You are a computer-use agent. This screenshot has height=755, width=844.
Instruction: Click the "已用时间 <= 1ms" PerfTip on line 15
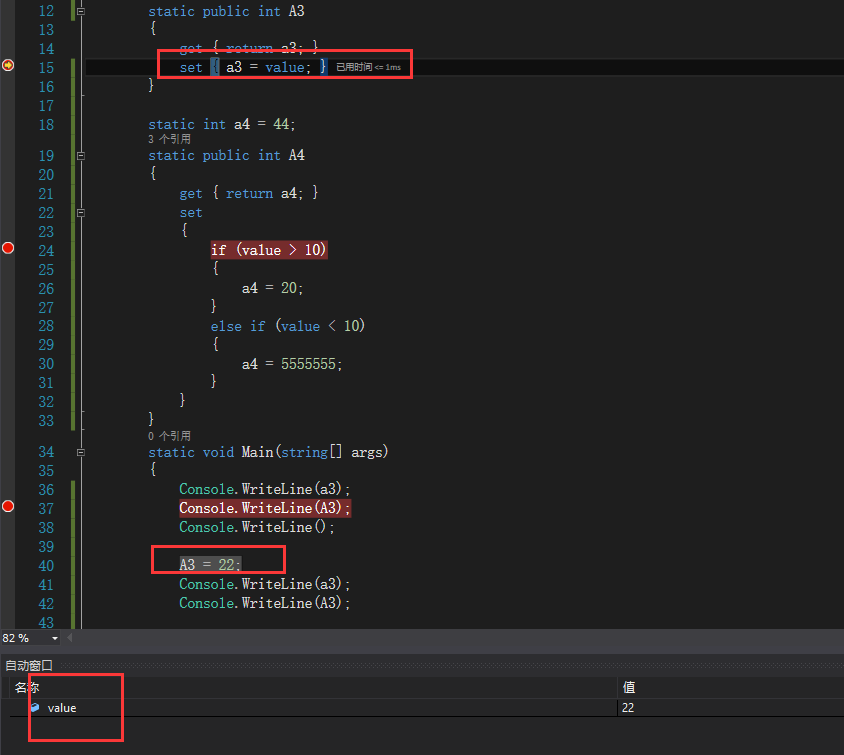(x=369, y=67)
